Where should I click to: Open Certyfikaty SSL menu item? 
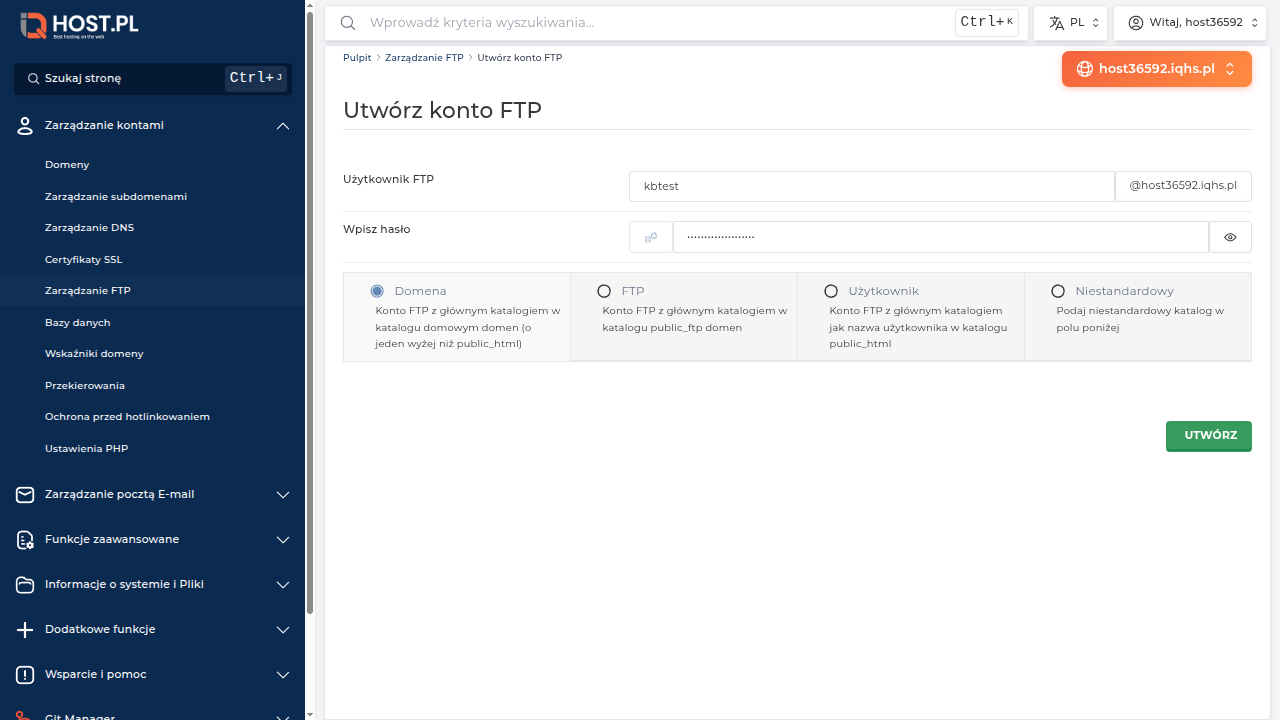[84, 259]
